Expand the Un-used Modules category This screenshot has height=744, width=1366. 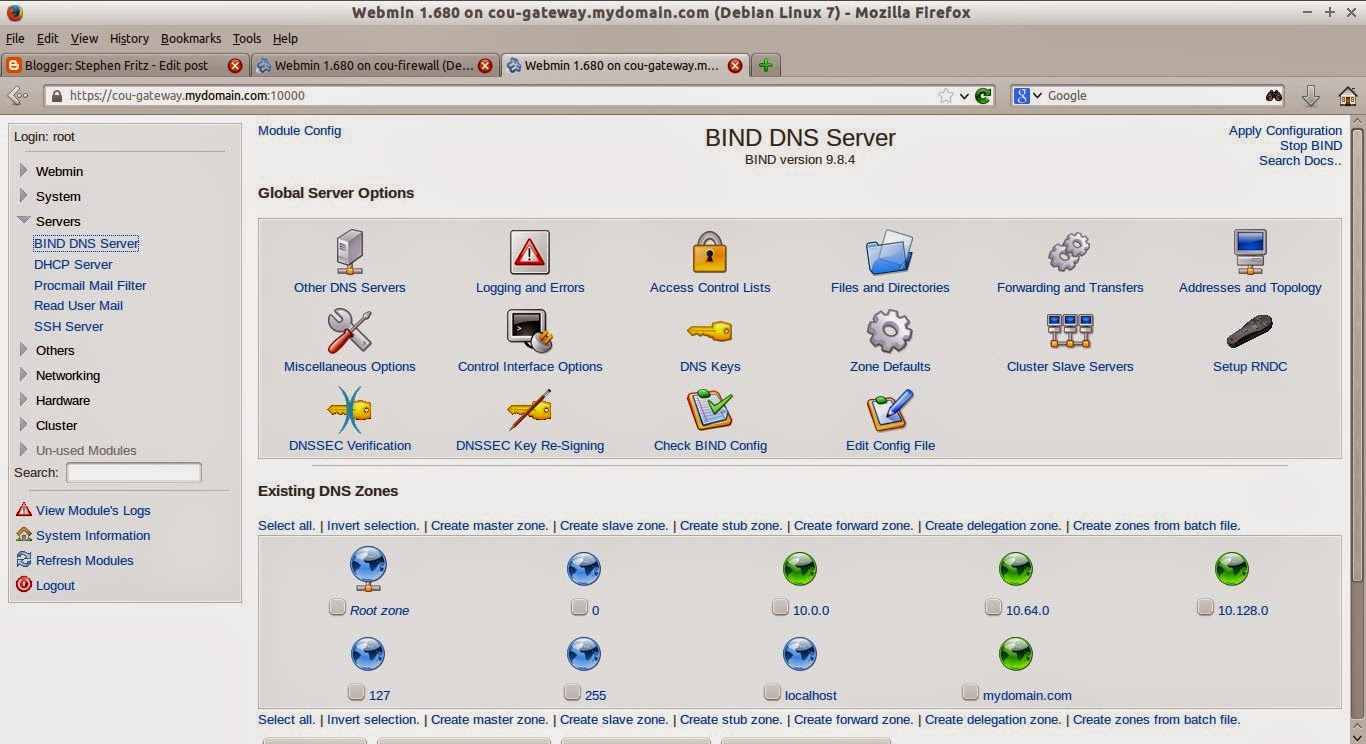point(24,450)
